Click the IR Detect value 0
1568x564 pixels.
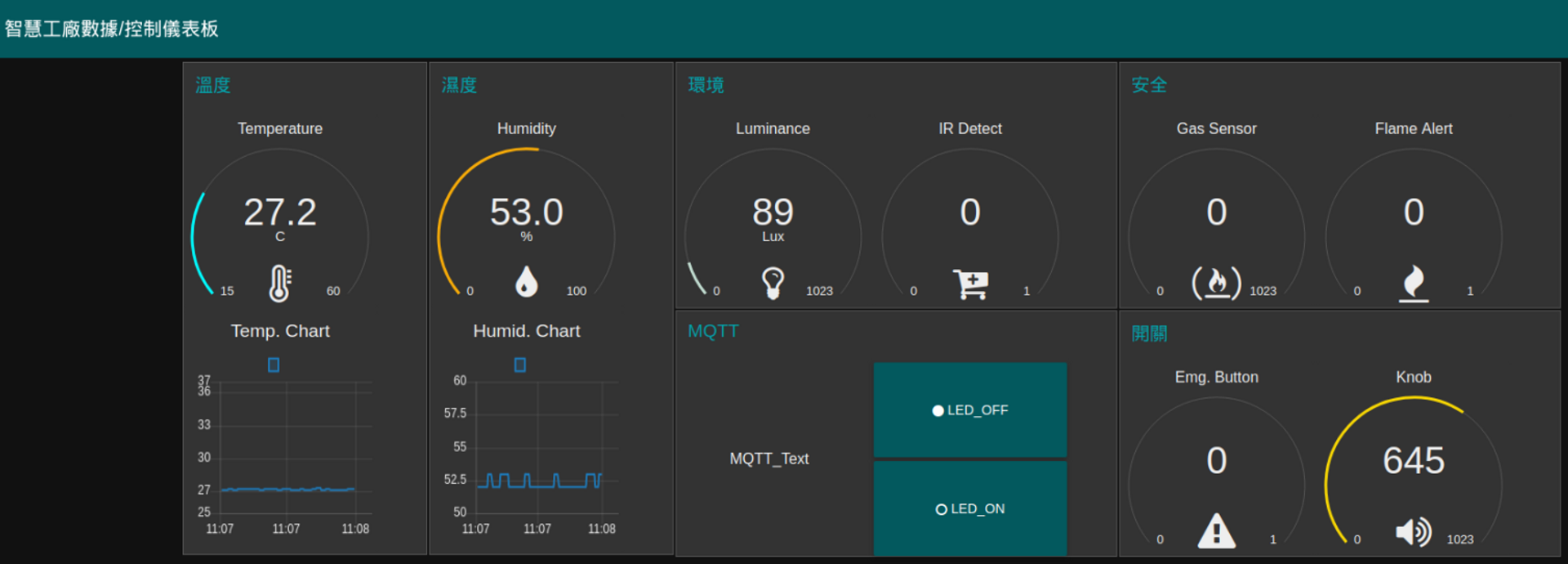[x=970, y=213]
